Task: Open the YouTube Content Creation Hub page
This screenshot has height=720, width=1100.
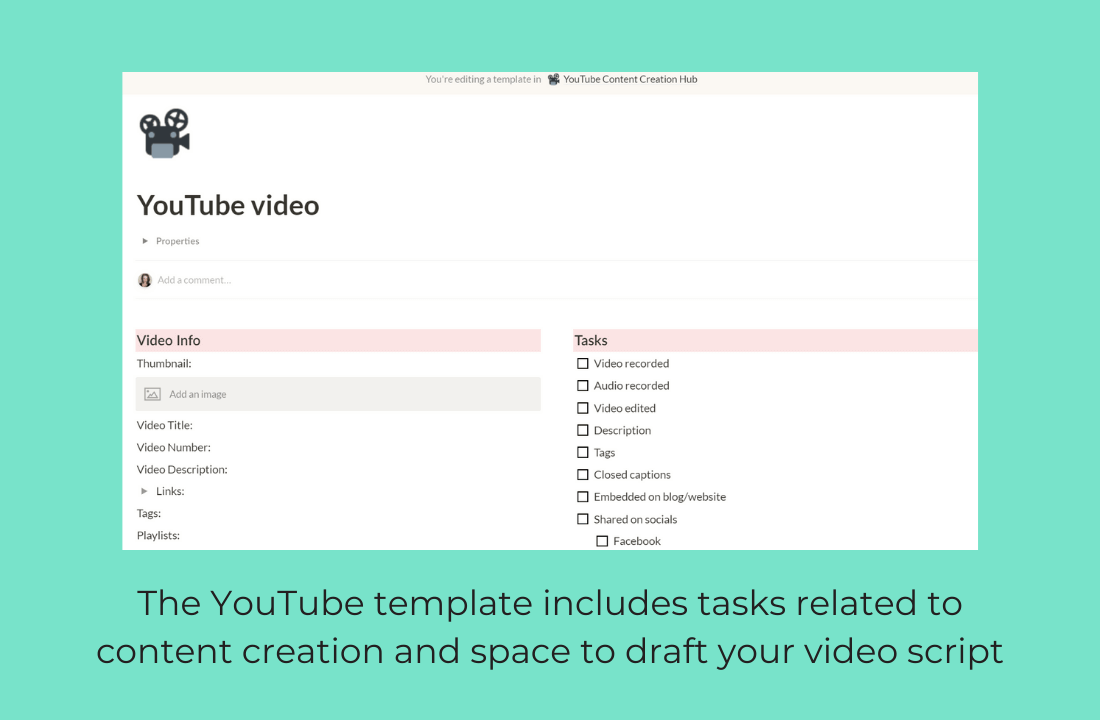Action: [x=629, y=79]
